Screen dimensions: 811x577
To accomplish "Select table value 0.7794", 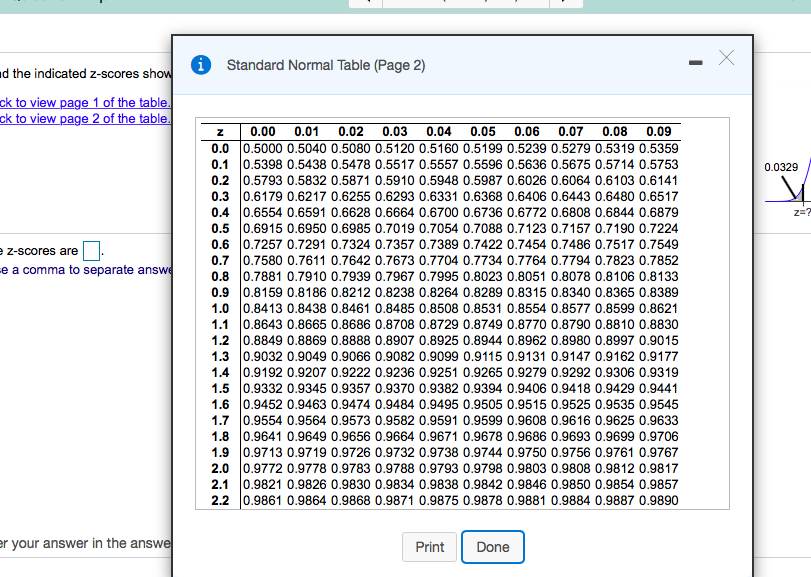I will (x=570, y=261).
